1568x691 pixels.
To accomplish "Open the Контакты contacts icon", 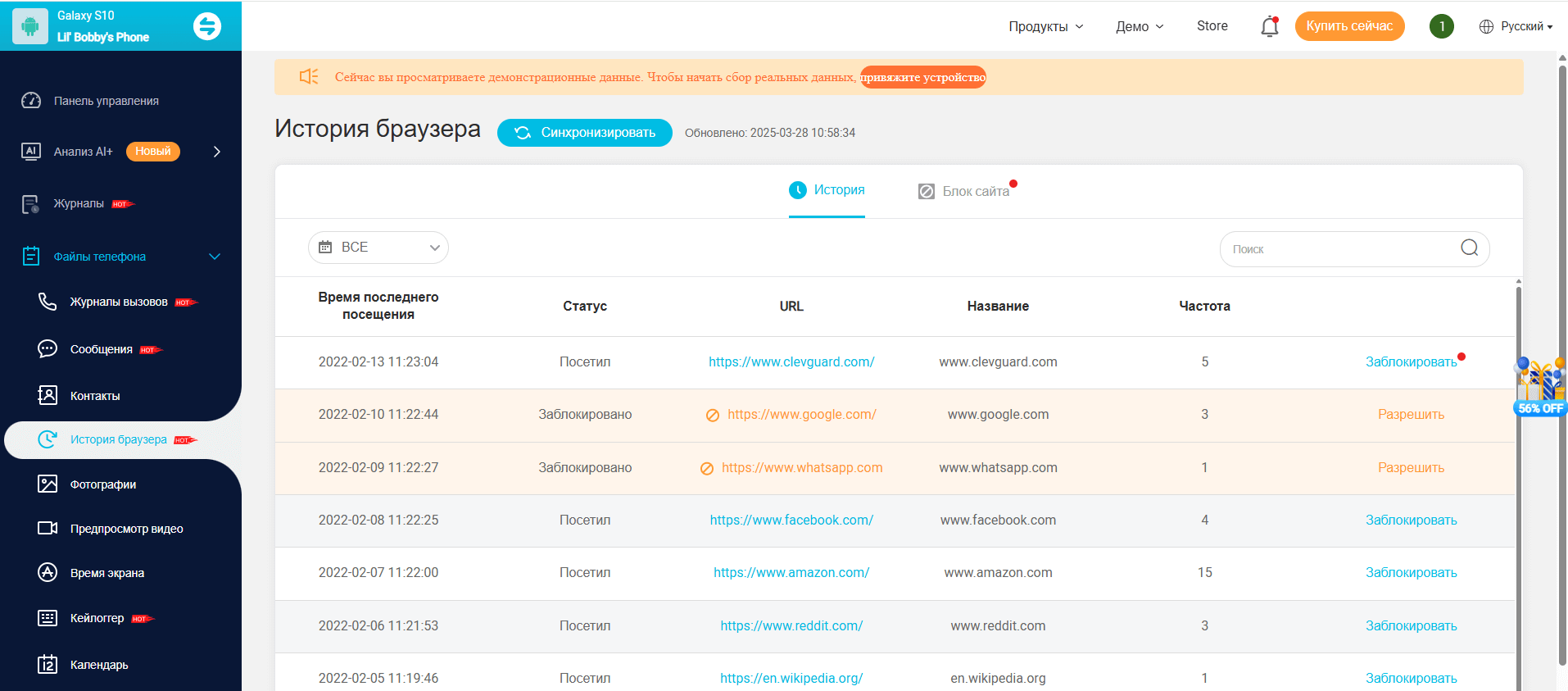I will tap(48, 395).
